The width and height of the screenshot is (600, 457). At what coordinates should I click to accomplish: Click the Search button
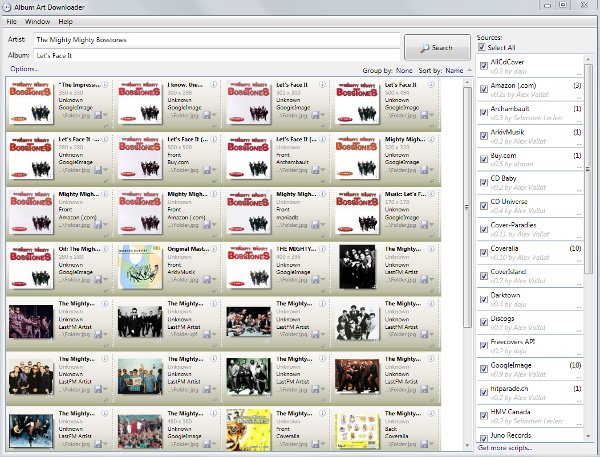pos(437,47)
